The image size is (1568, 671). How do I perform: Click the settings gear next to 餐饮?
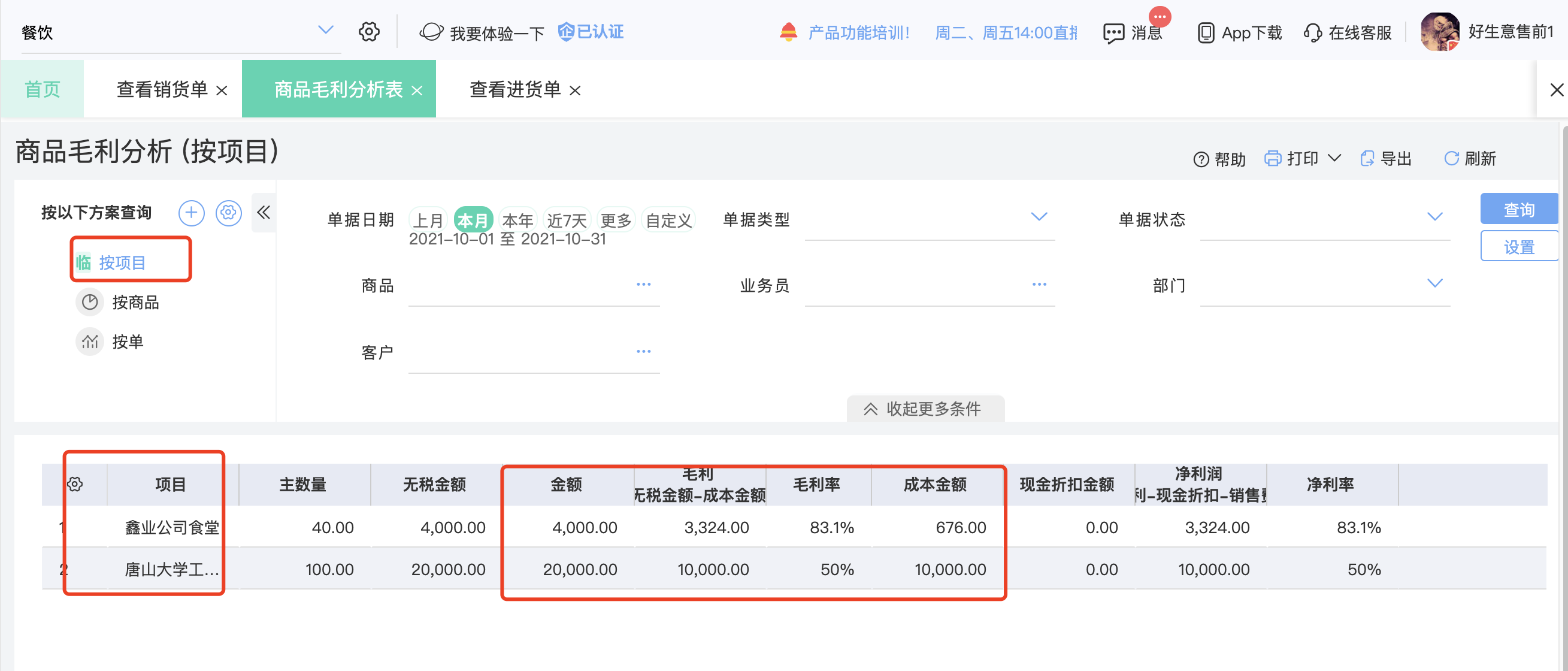(369, 32)
